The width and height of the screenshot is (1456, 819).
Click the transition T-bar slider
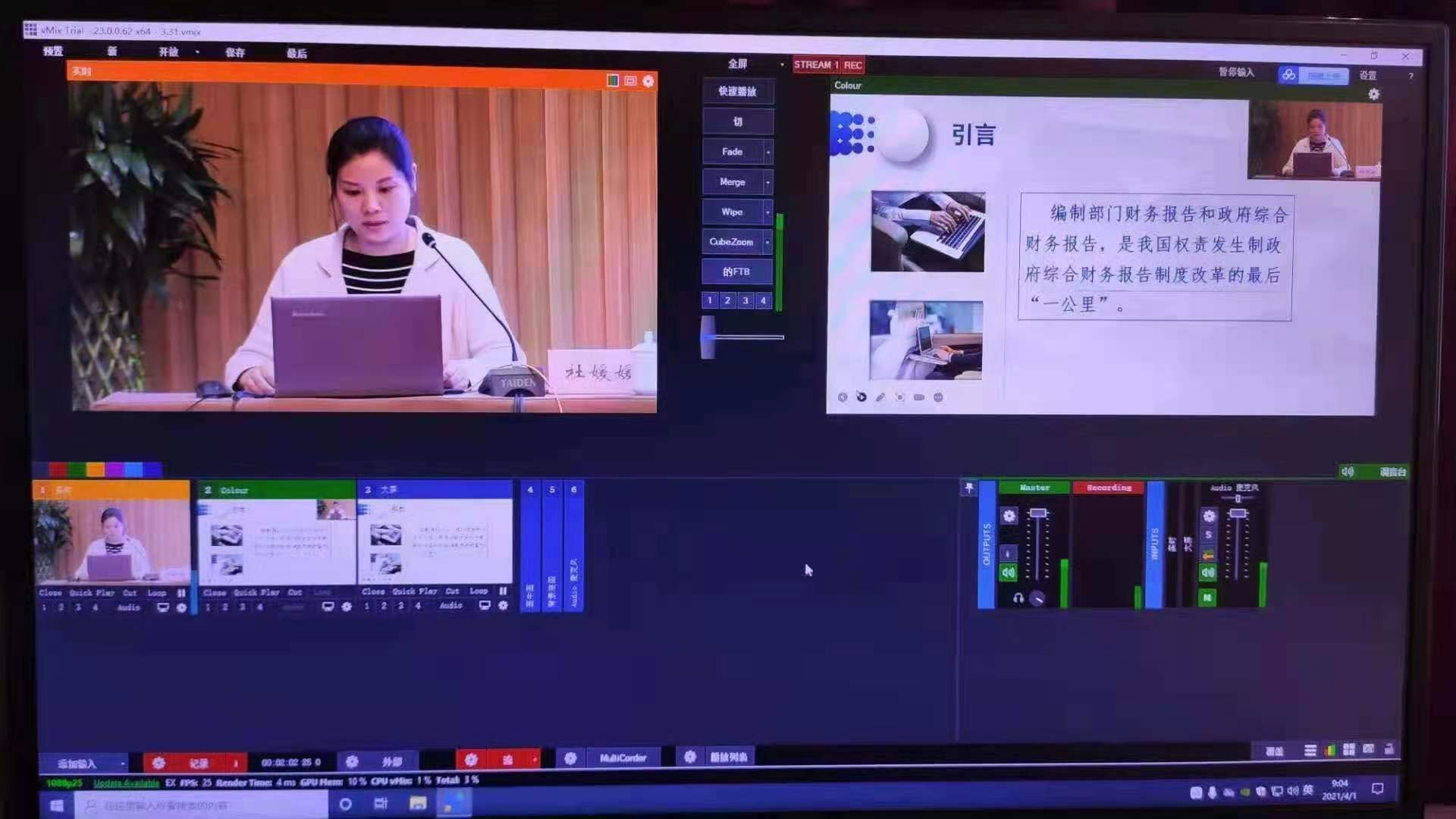pyautogui.click(x=708, y=337)
